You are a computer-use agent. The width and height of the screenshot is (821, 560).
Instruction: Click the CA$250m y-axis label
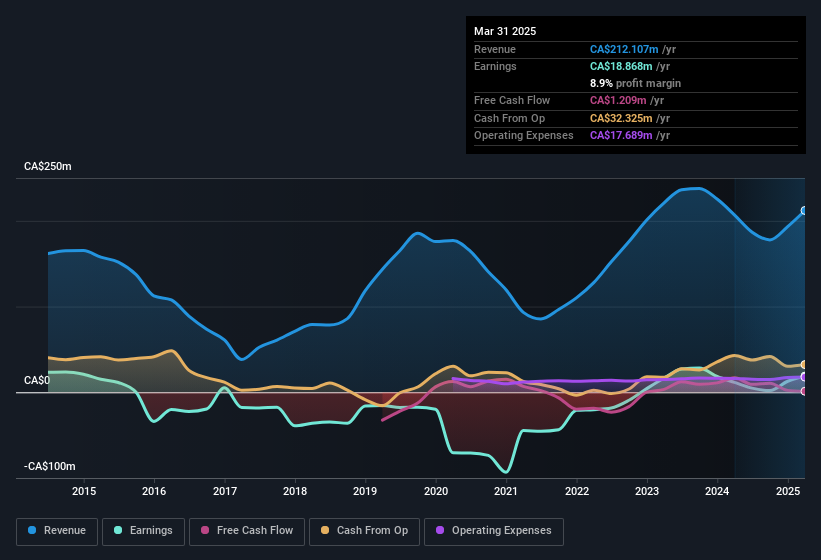click(48, 166)
